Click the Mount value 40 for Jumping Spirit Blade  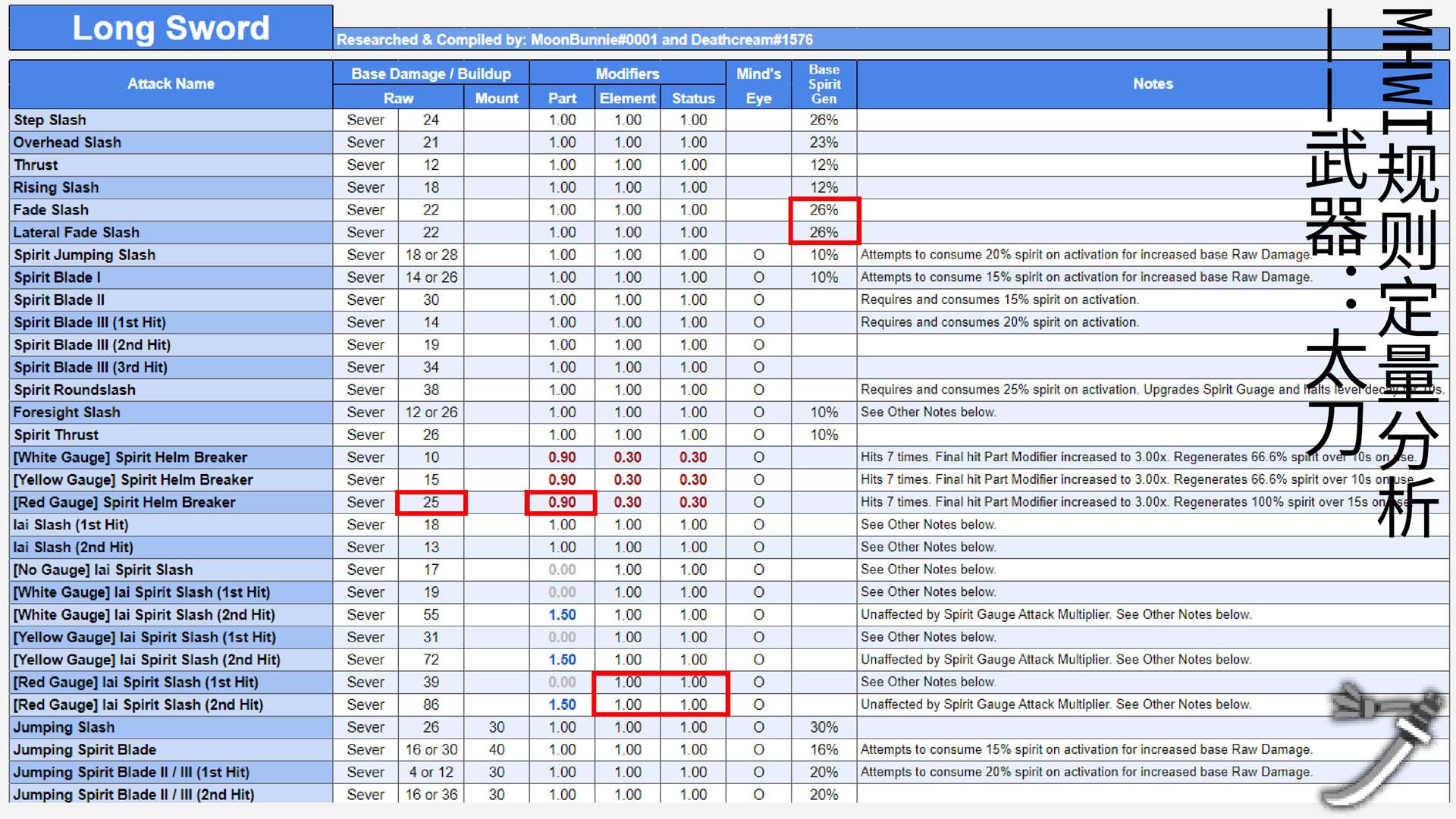(497, 750)
